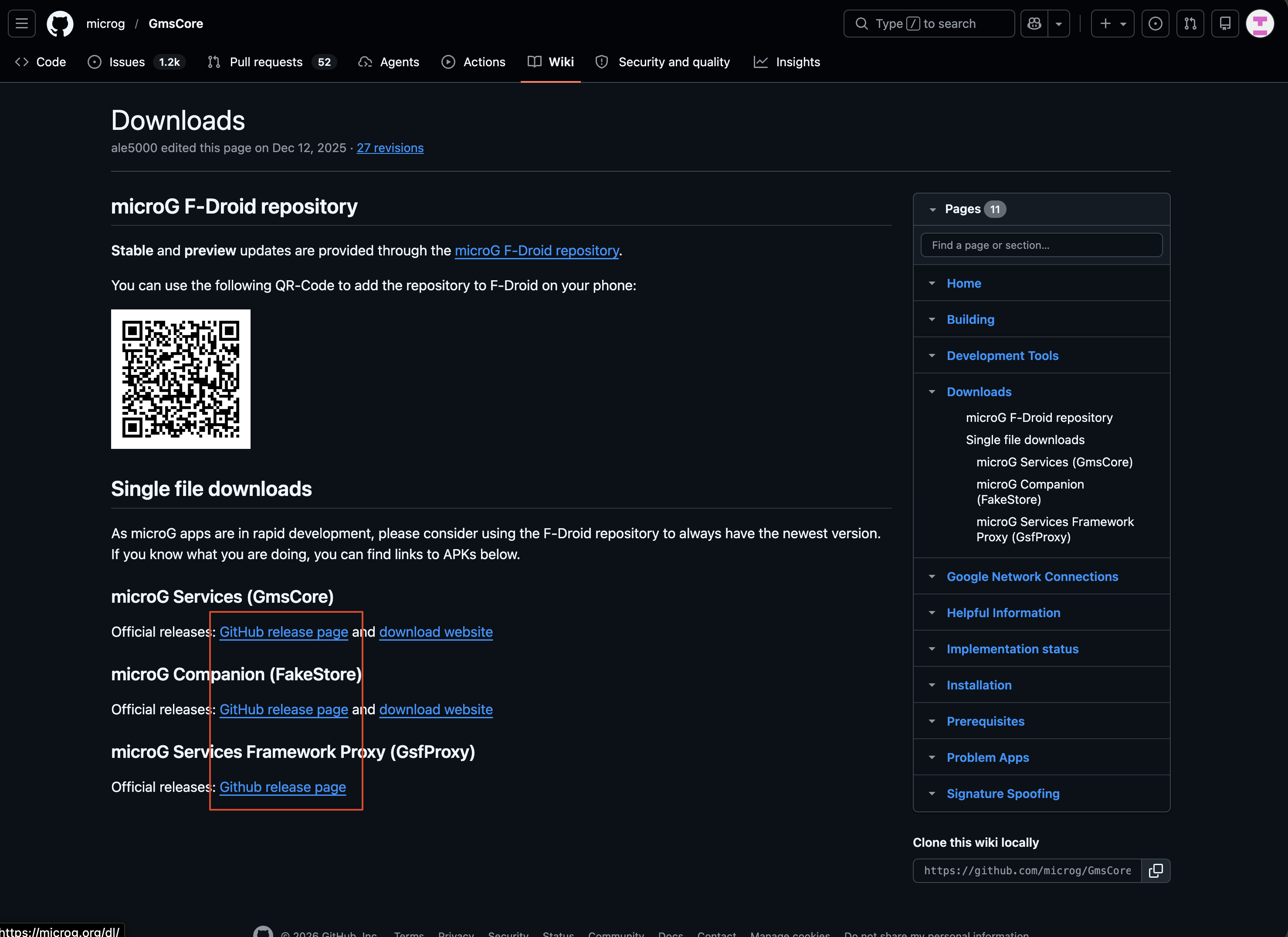Open the Pull requests tab
Image resolution: width=1288 pixels, height=937 pixels.
(272, 62)
